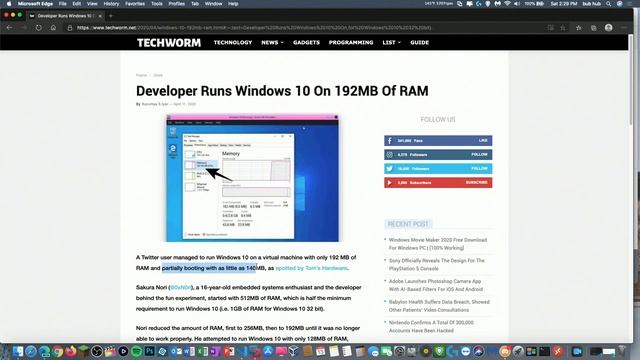Image resolution: width=640 pixels, height=360 pixels.
Task: Click the lock icon beside the URL
Action: click(70, 28)
